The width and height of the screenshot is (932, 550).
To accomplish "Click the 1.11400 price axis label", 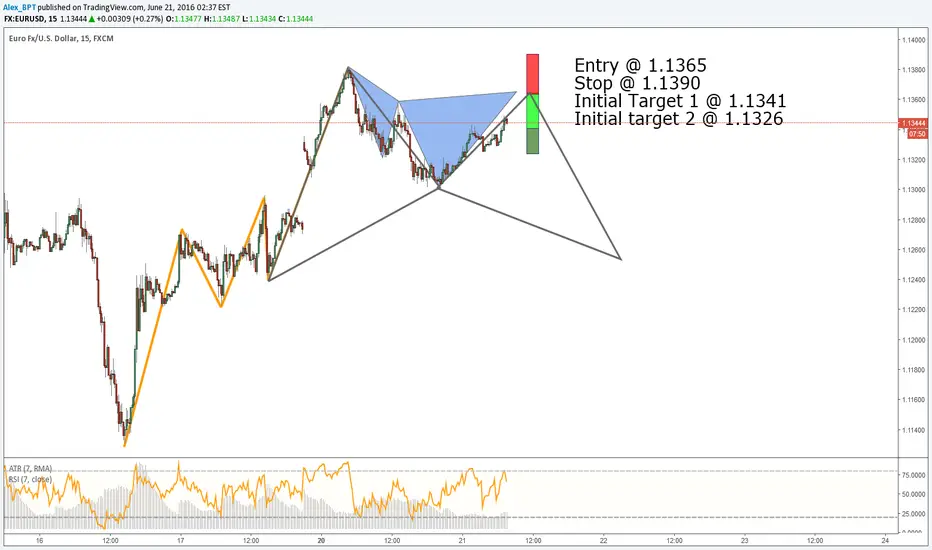I will [913, 430].
